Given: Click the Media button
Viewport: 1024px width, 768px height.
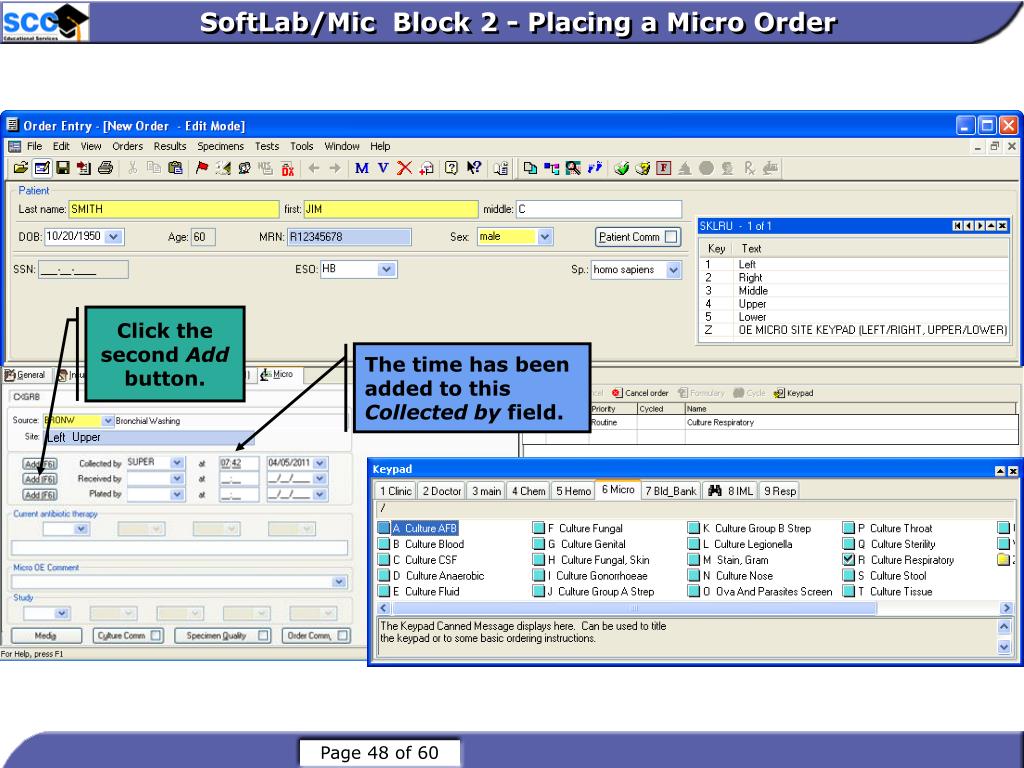Looking at the screenshot, I should click(46, 635).
